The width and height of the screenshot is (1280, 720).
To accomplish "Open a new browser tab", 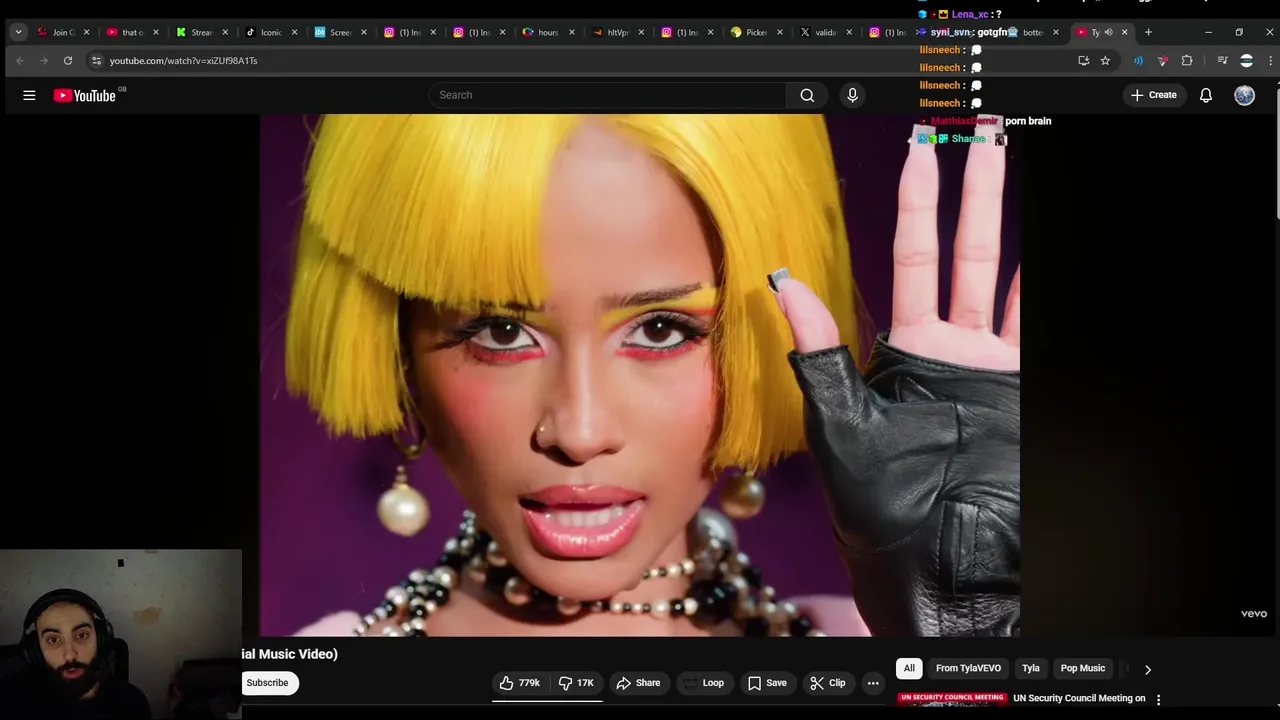I will tap(1148, 32).
